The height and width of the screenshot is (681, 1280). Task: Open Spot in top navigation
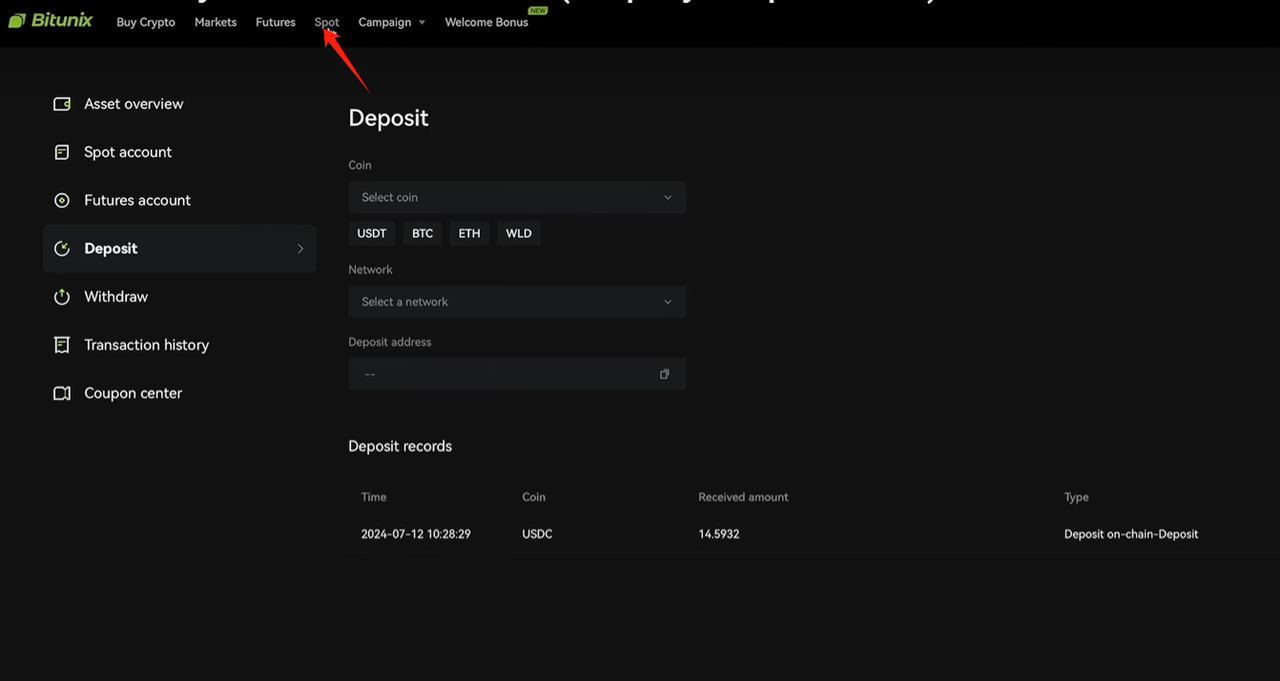[326, 22]
